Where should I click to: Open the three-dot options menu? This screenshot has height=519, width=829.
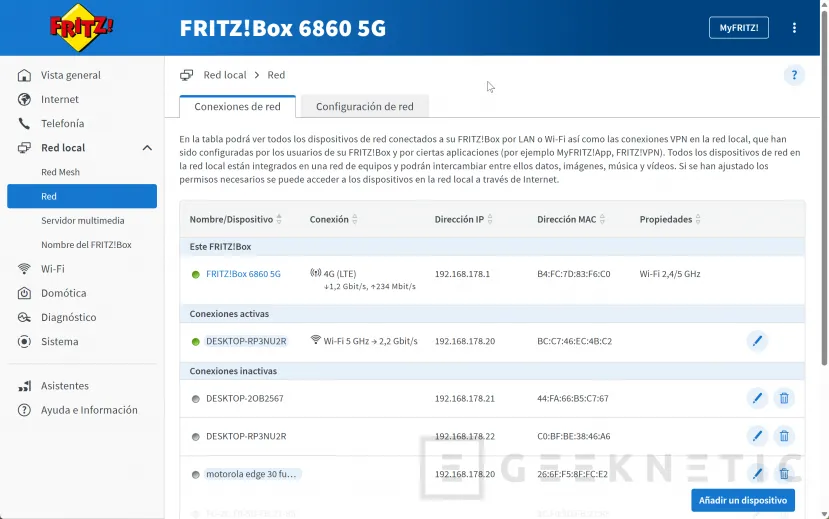(794, 28)
